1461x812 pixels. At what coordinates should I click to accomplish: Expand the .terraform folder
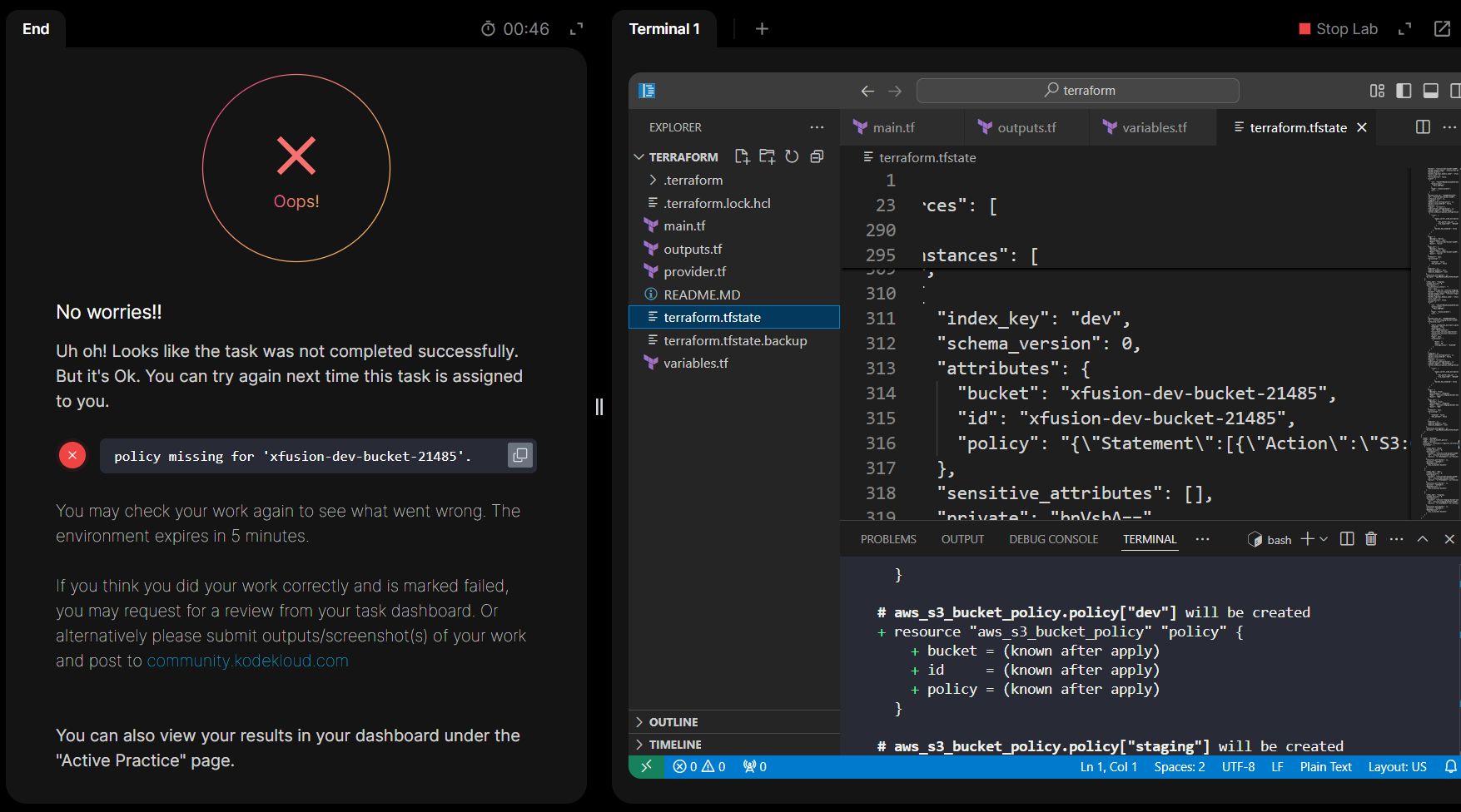tap(693, 180)
